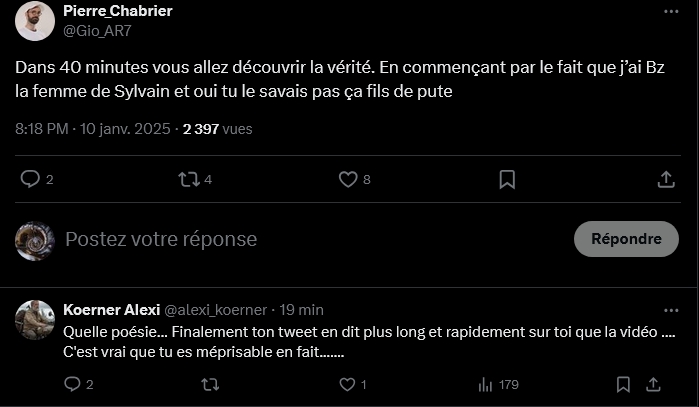Open Pierre_Chabrier's profile picture
699x407 pixels.
35,20
